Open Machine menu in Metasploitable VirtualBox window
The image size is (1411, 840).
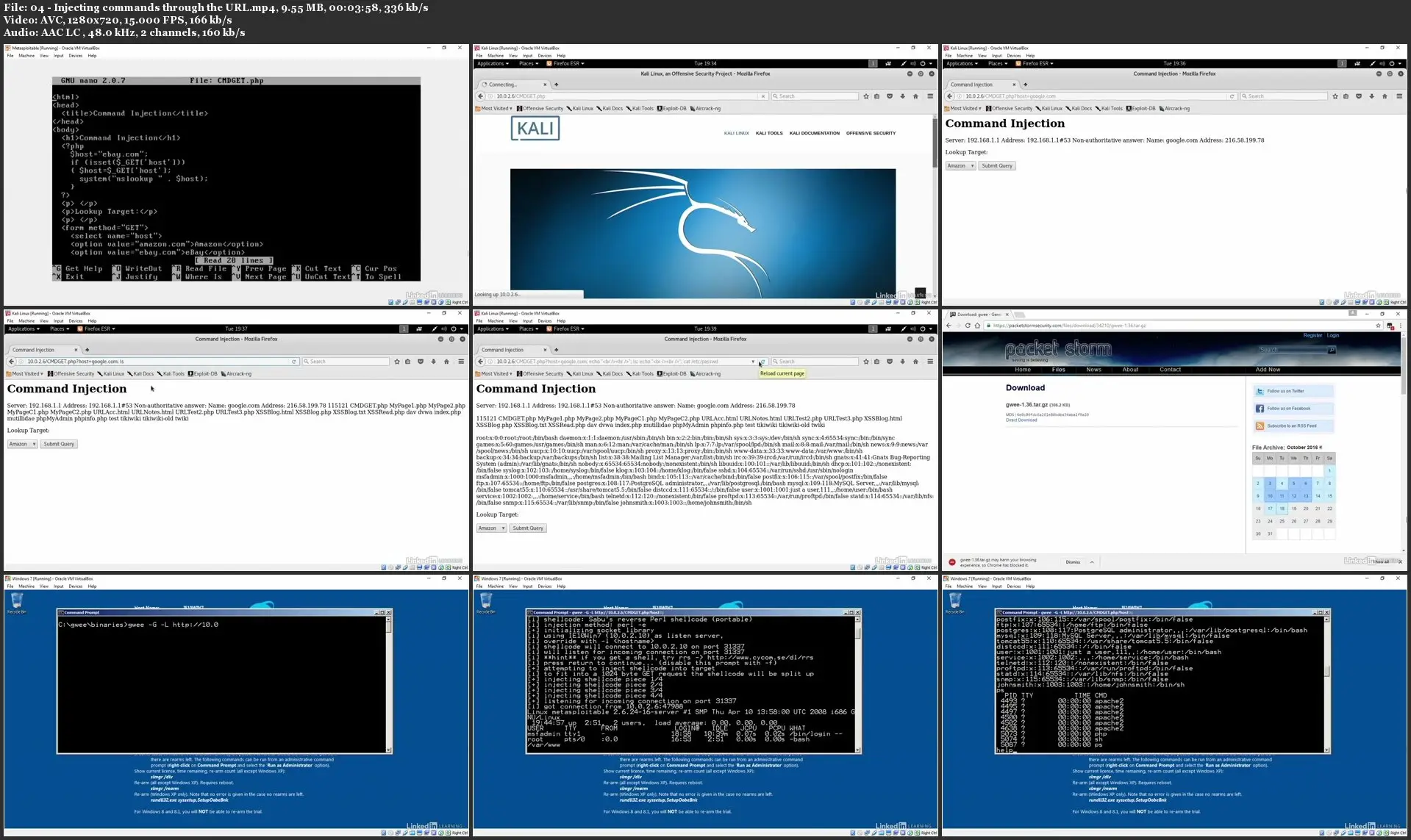coord(26,56)
